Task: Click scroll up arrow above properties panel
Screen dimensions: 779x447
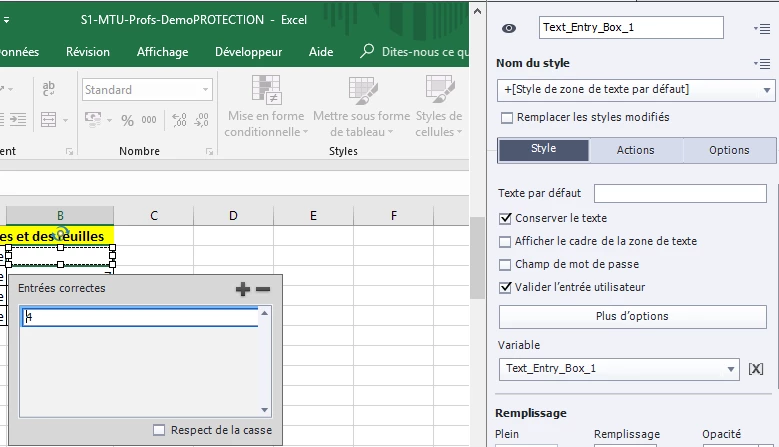Action: tap(477, 11)
